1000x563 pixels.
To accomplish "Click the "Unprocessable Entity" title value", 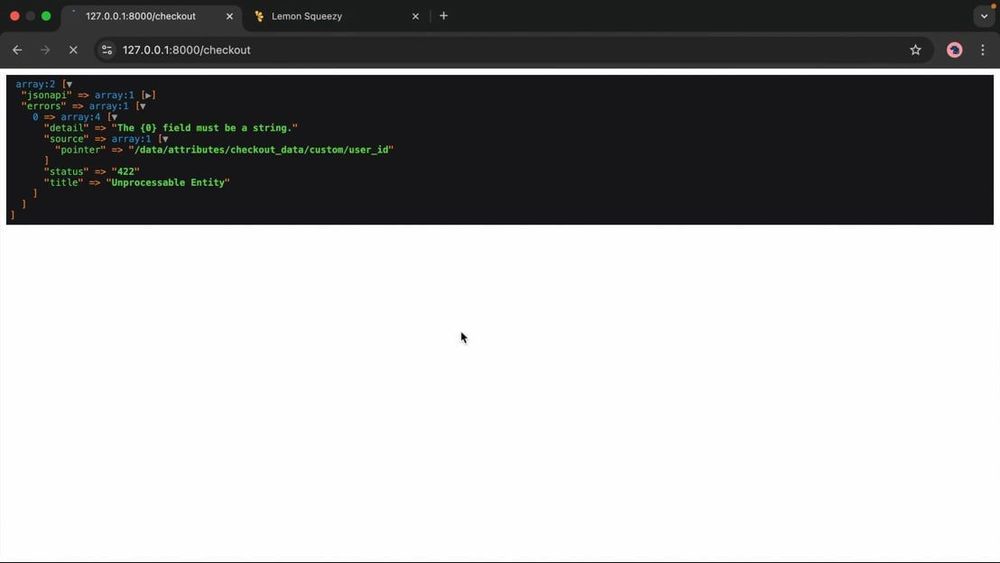I will click(168, 182).
